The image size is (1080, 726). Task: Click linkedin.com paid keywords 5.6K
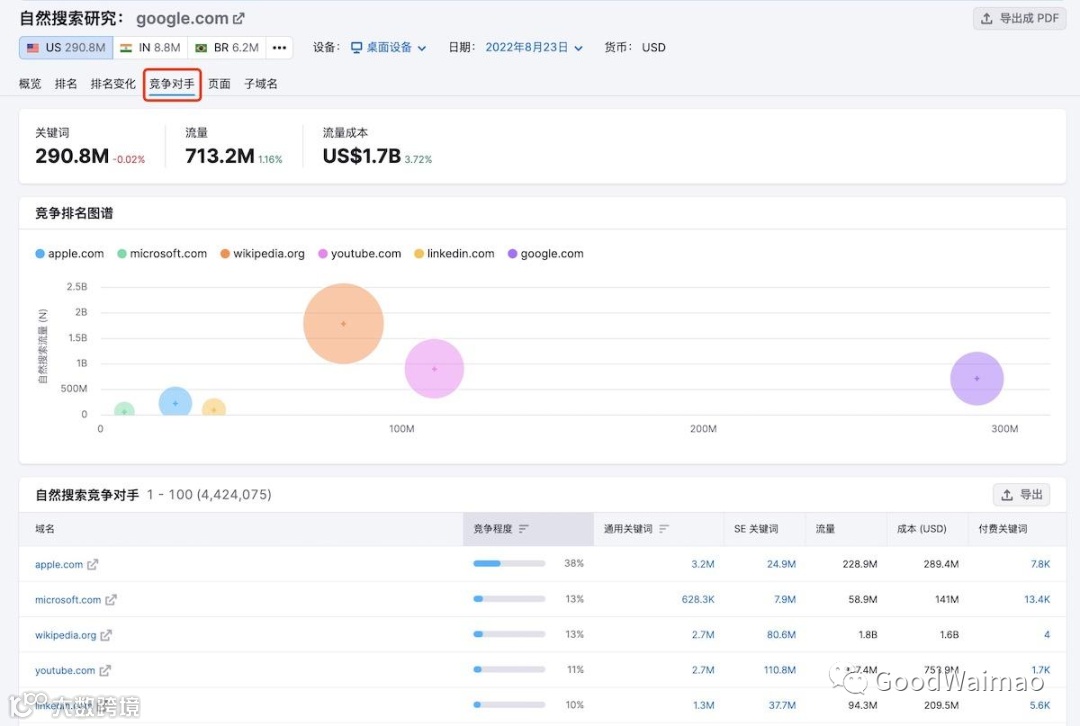coord(1040,705)
